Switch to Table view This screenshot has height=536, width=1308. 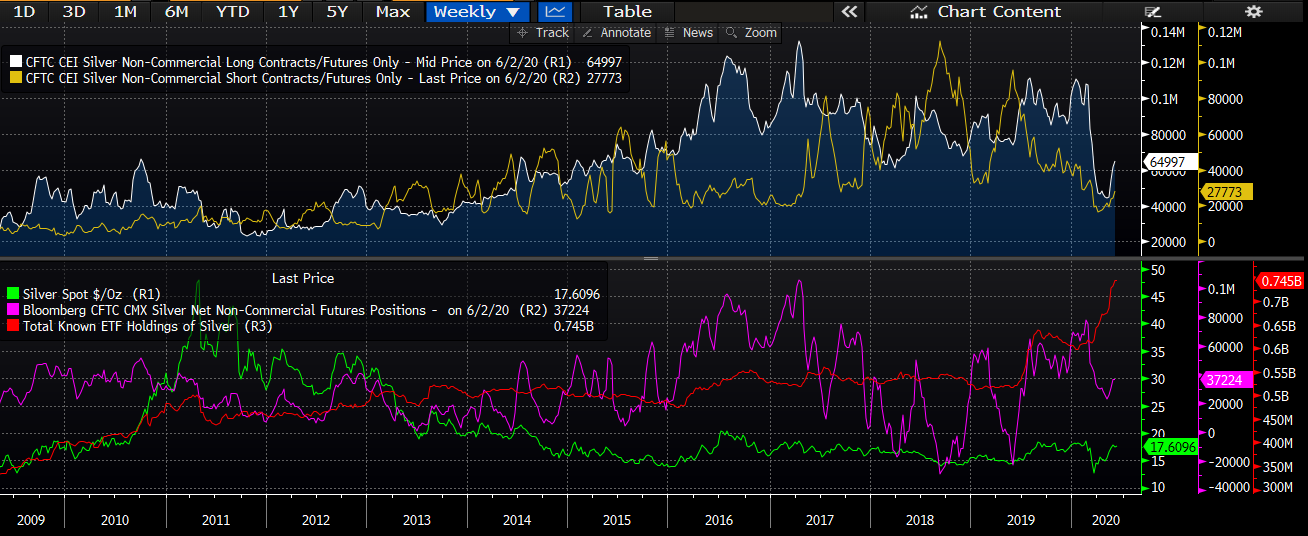[x=627, y=12]
